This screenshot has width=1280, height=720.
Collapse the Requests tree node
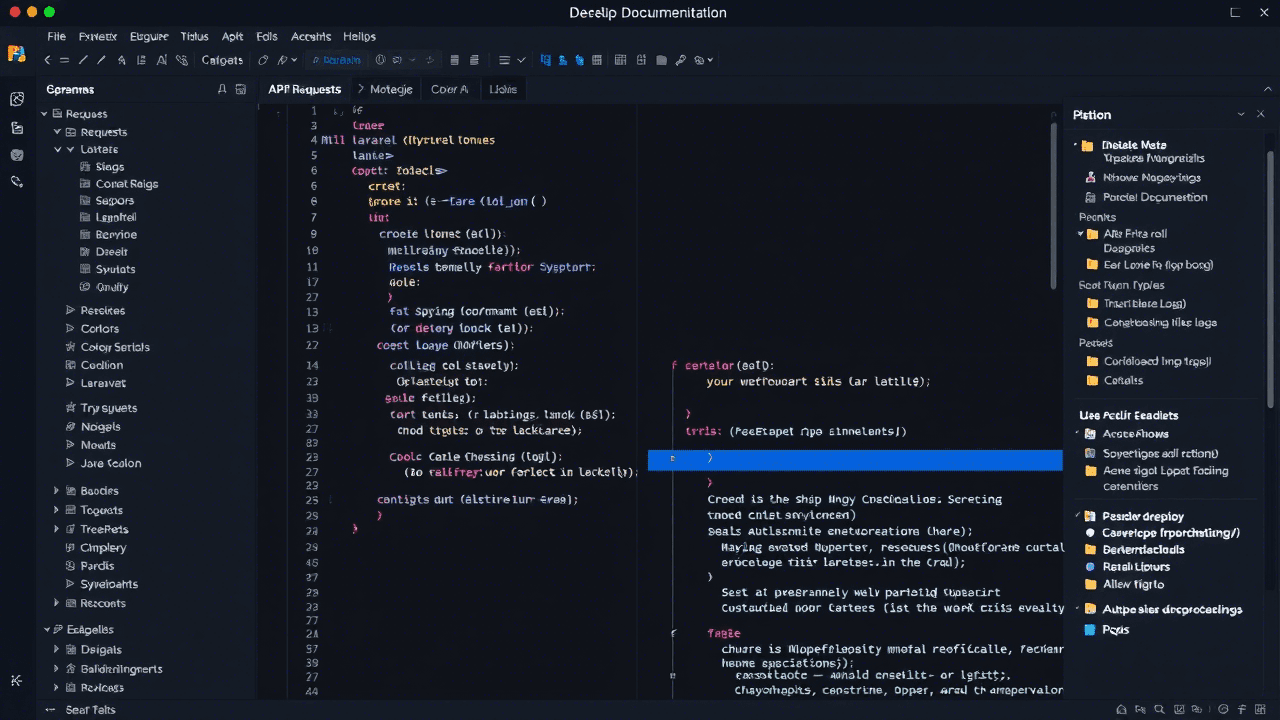click(x=57, y=132)
